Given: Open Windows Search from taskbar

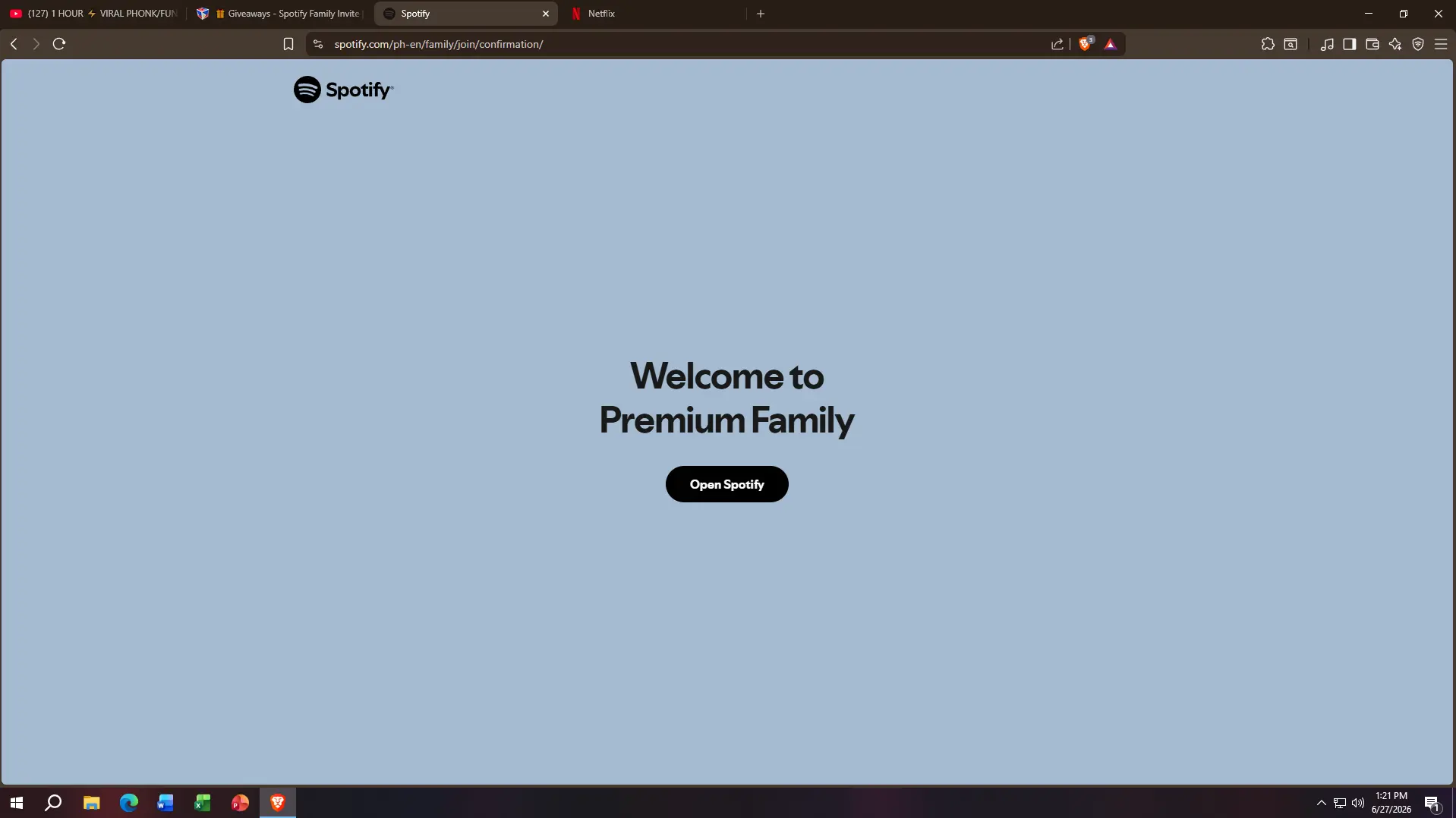Looking at the screenshot, I should pos(53,803).
